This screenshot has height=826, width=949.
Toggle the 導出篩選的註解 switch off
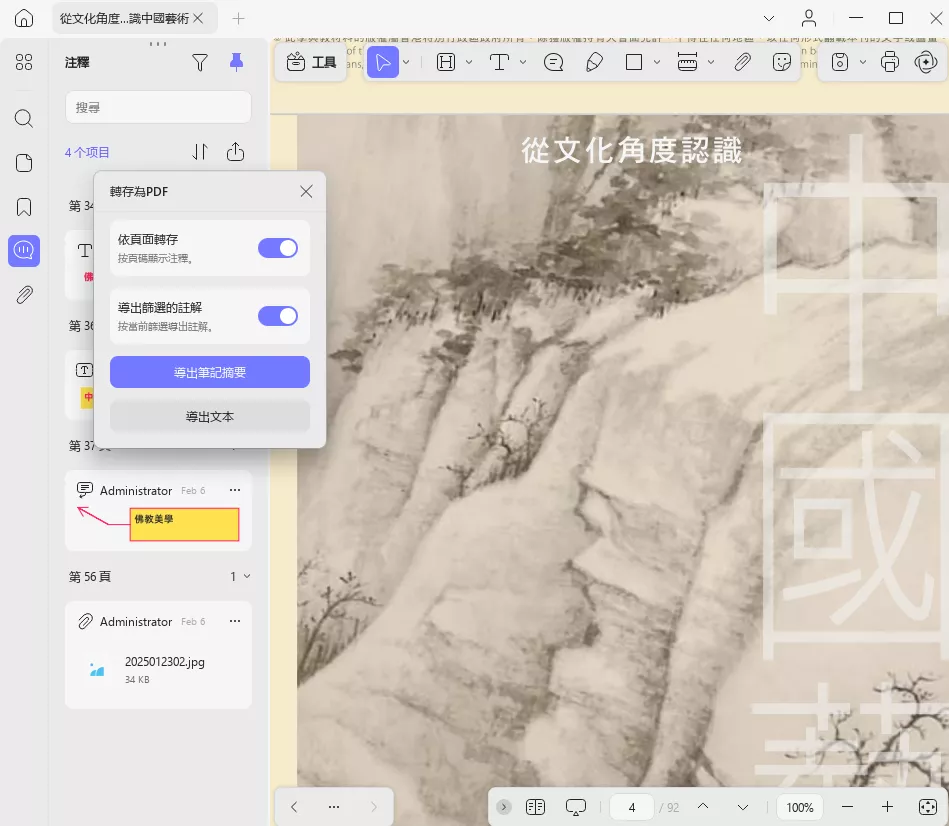(278, 316)
